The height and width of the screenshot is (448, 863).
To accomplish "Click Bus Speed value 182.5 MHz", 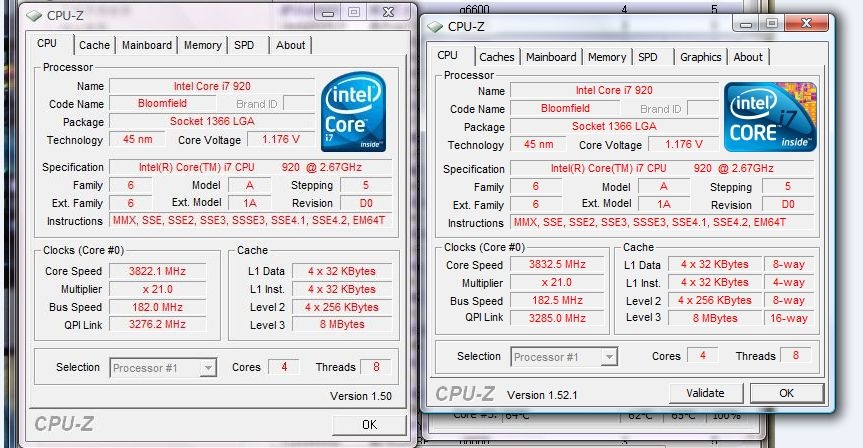I will click(x=557, y=301).
